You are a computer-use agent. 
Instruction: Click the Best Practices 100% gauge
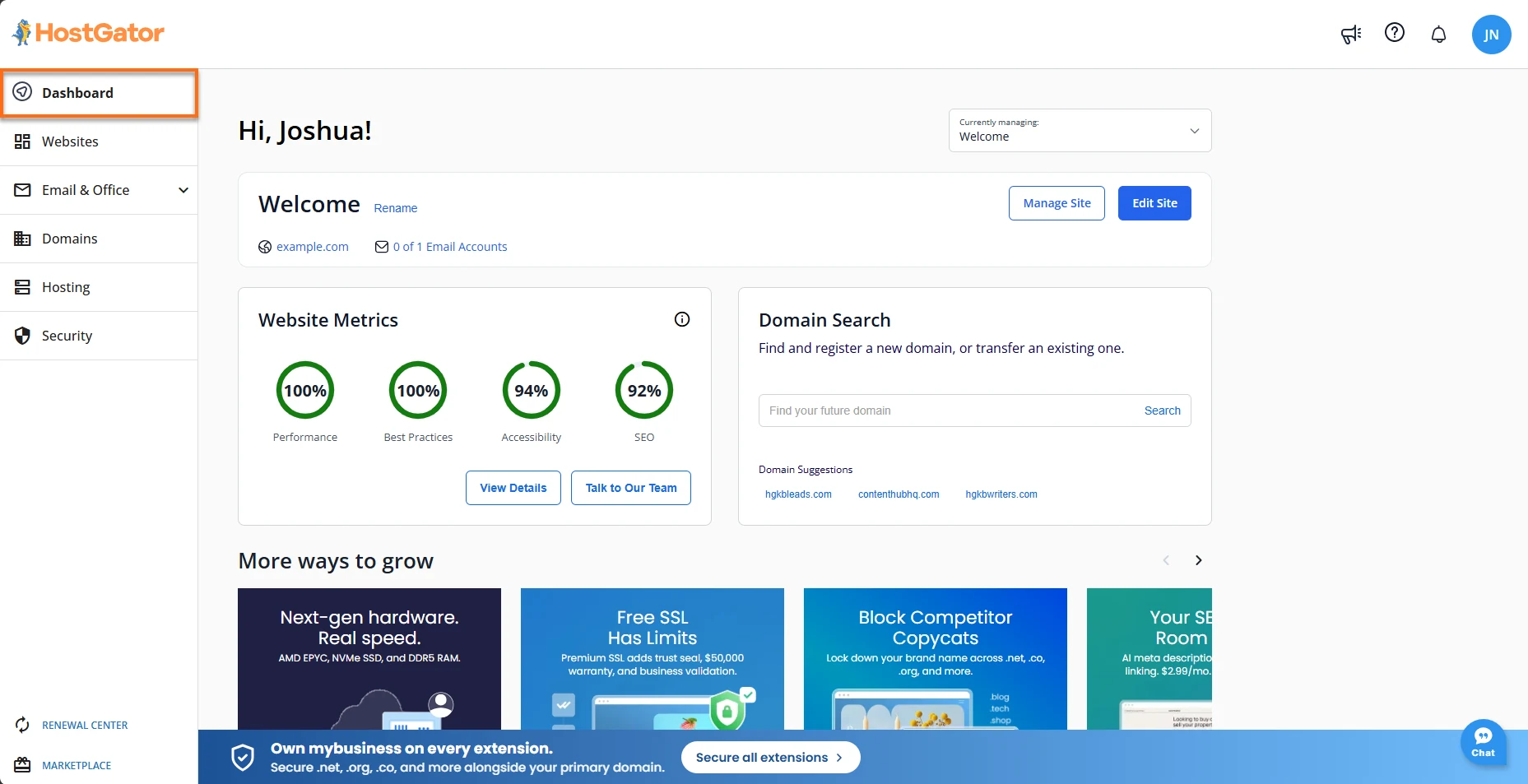(418, 391)
